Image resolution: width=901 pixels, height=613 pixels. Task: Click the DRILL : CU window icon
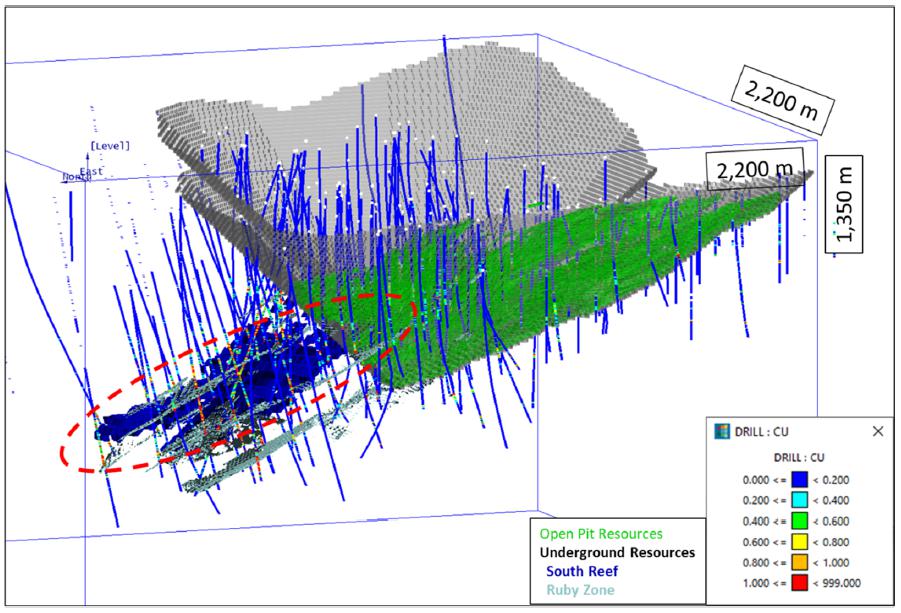(722, 431)
